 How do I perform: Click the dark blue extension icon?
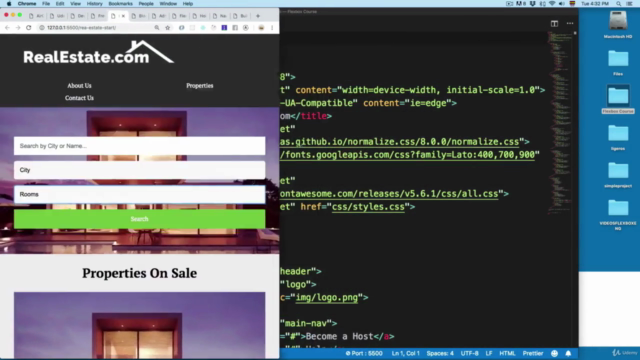coord(224,28)
